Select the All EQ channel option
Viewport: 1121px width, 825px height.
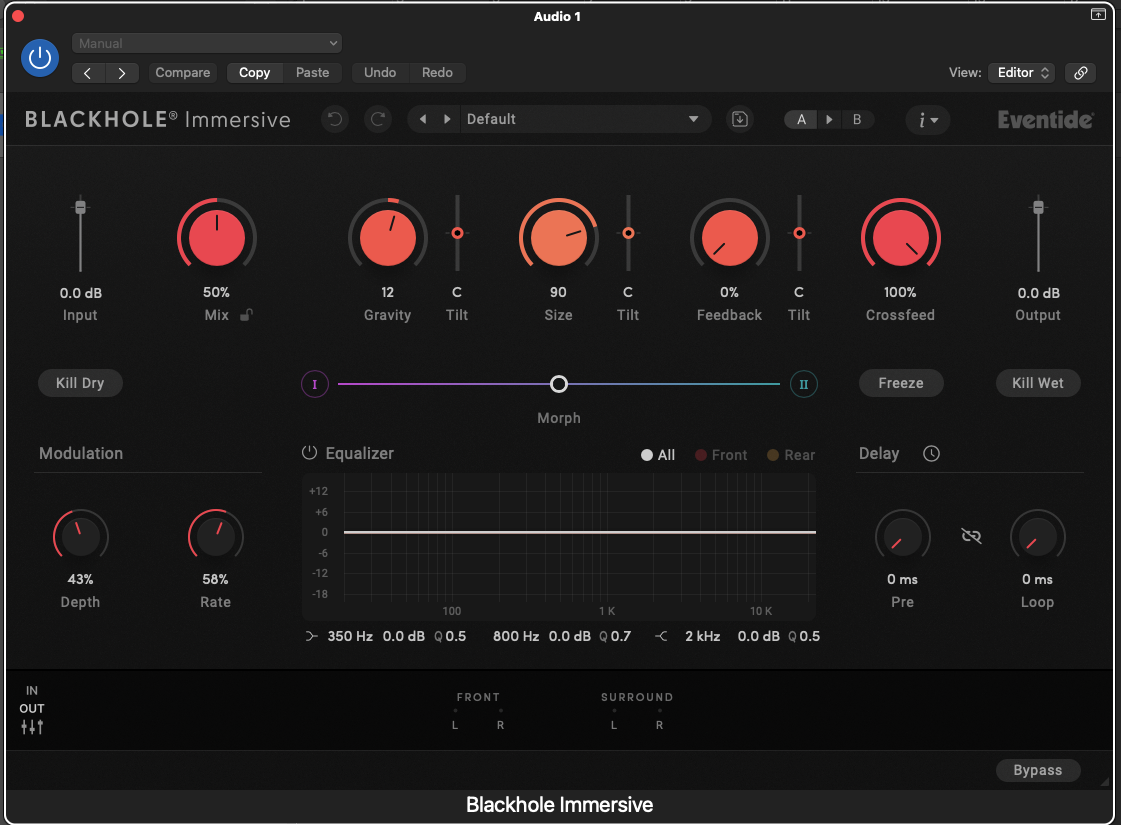pos(658,455)
